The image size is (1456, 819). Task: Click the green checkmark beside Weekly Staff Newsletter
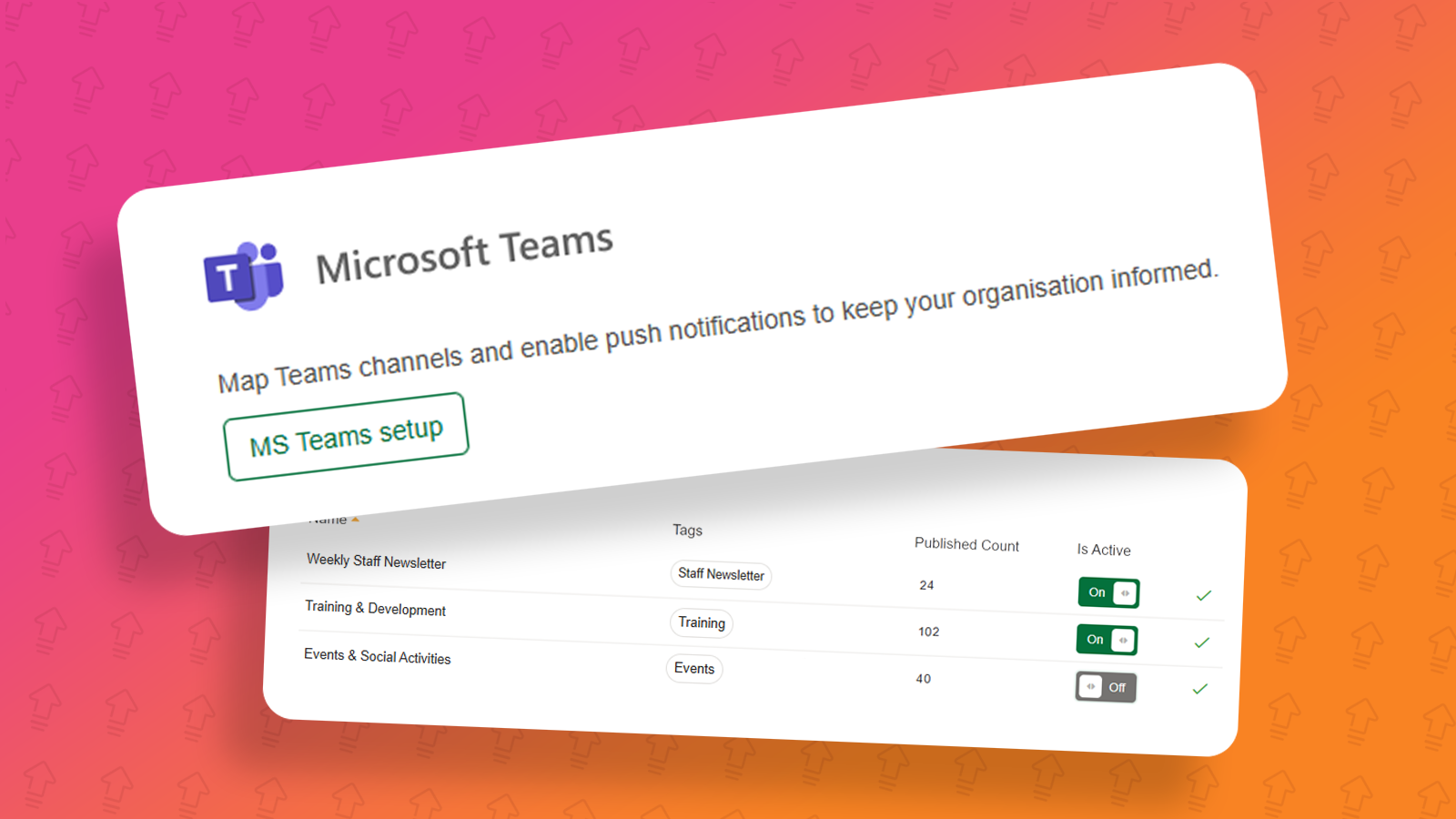pyautogui.click(x=1203, y=595)
